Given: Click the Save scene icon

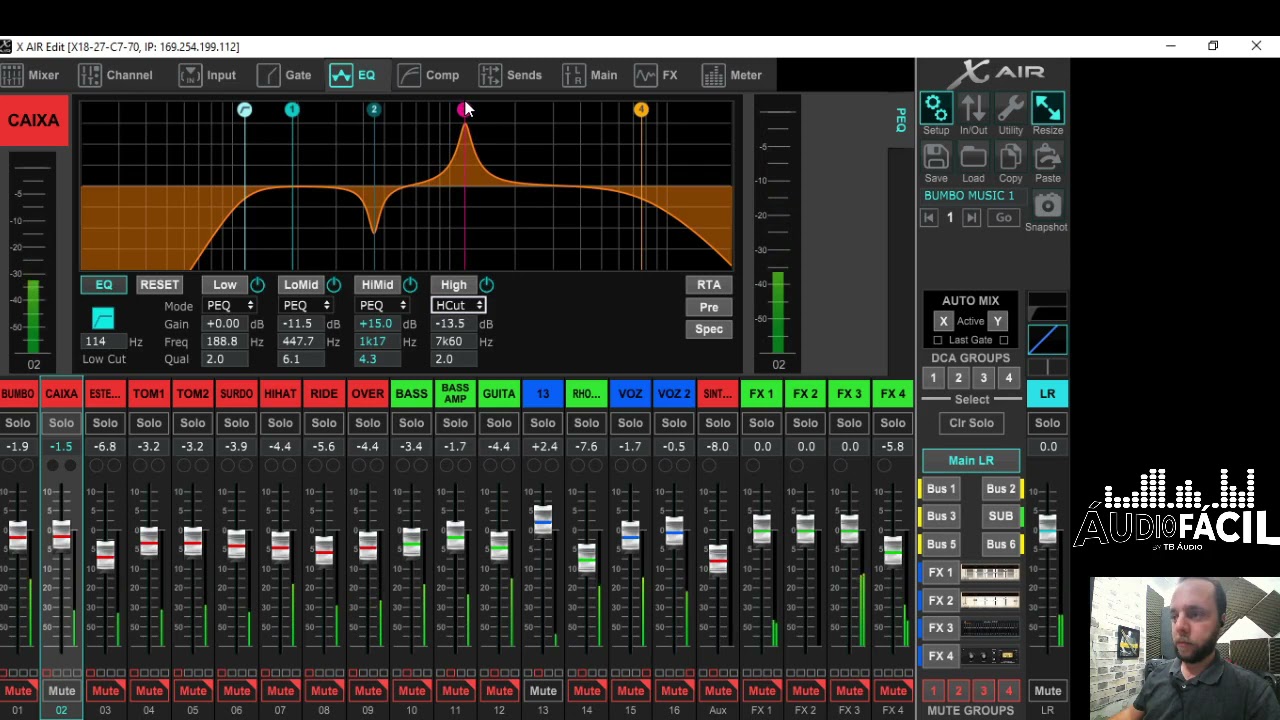Looking at the screenshot, I should click(936, 157).
